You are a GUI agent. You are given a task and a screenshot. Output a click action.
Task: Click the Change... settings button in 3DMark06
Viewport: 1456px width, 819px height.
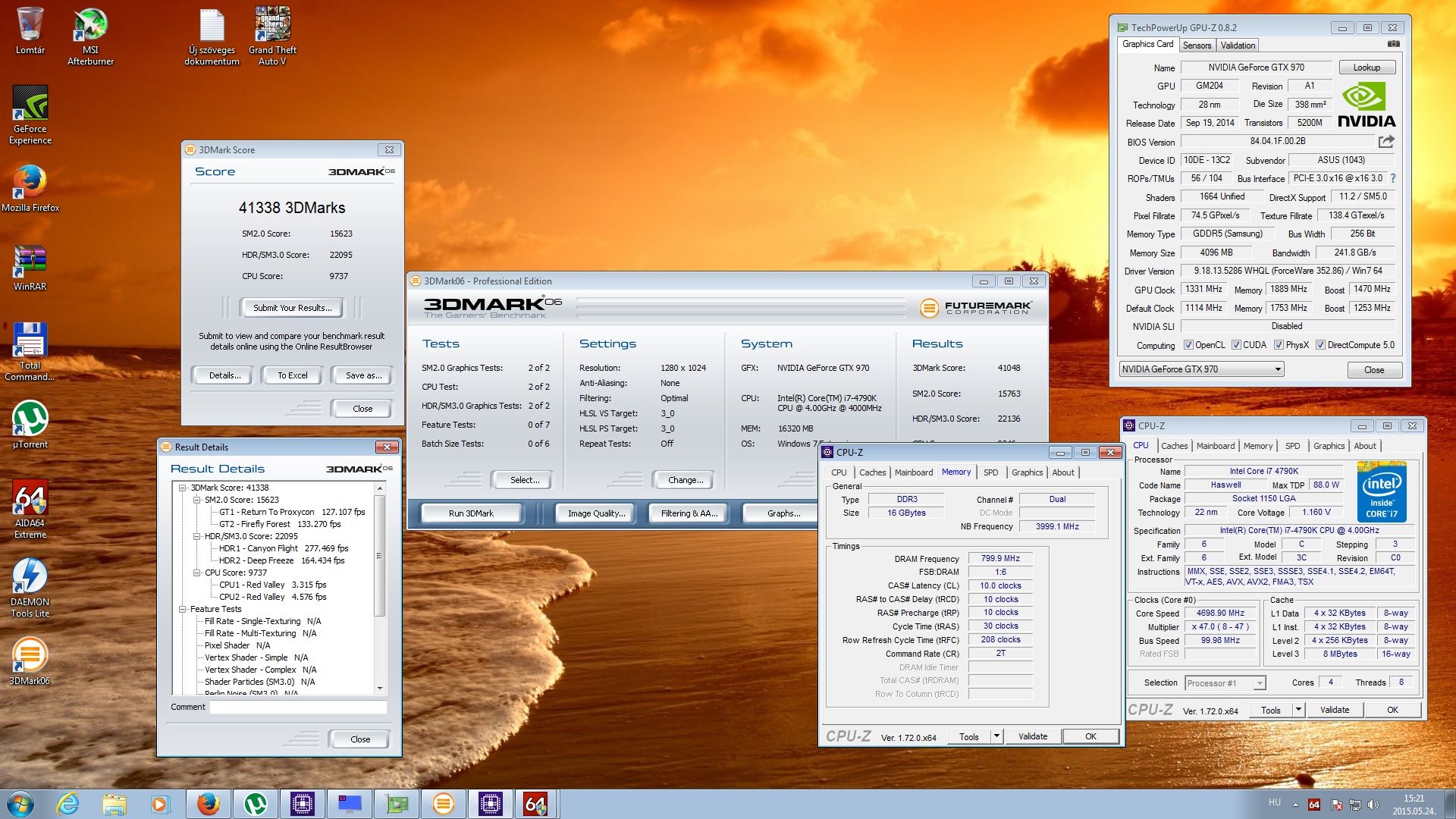coord(686,480)
